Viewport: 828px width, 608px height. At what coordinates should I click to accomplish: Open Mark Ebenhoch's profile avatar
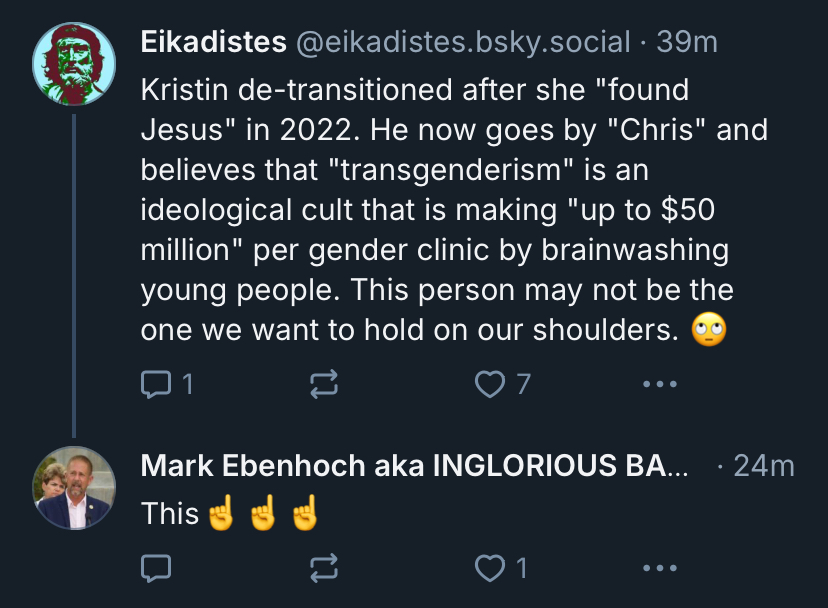[x=74, y=488]
